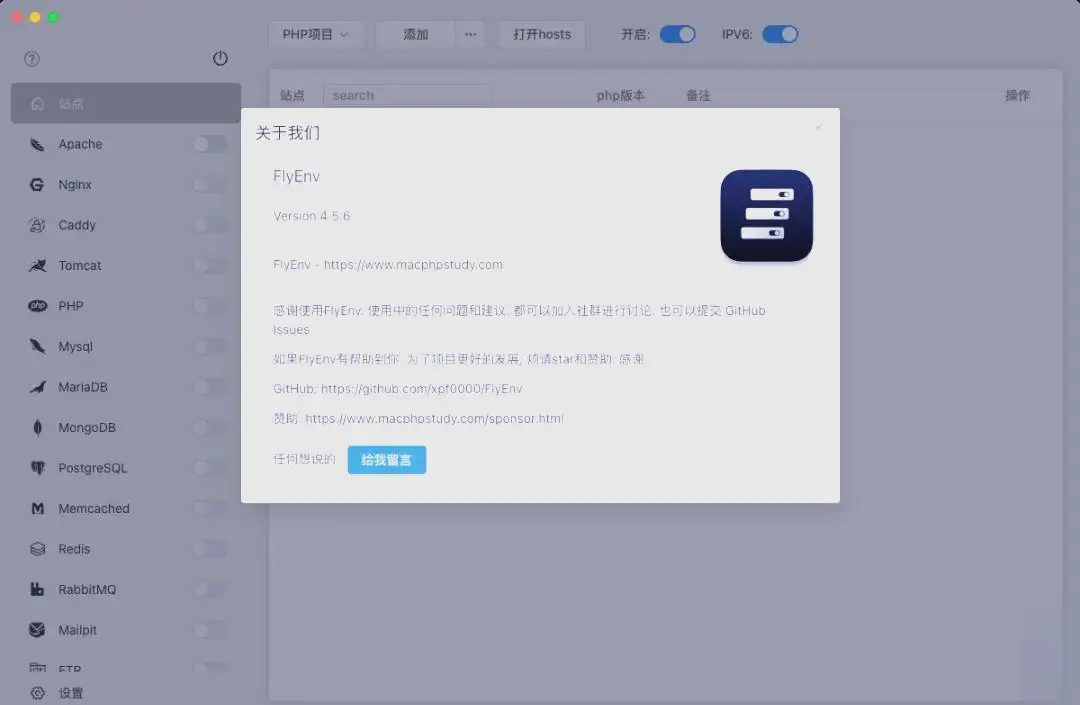Select the Mysql icon
Image resolution: width=1080 pixels, height=705 pixels.
[37, 346]
